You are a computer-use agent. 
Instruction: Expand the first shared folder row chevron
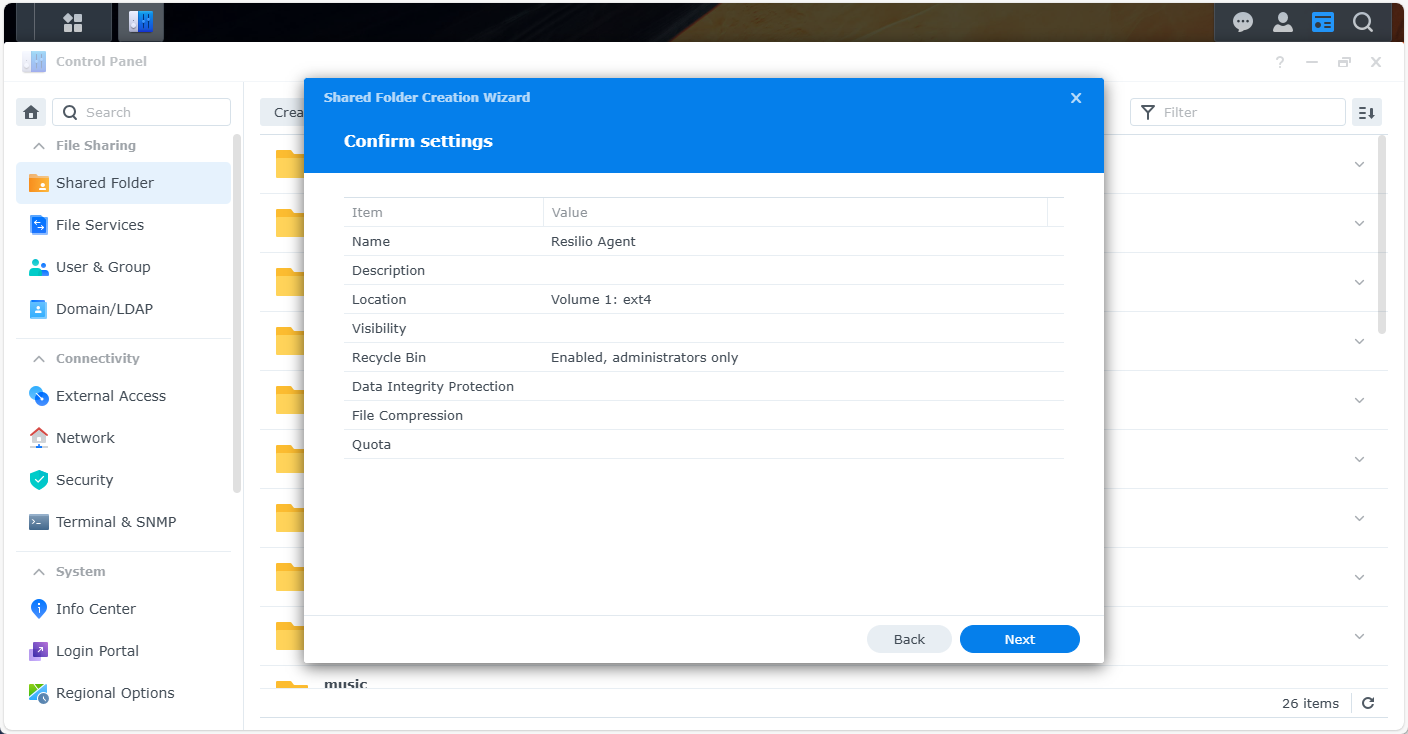[x=1359, y=164]
